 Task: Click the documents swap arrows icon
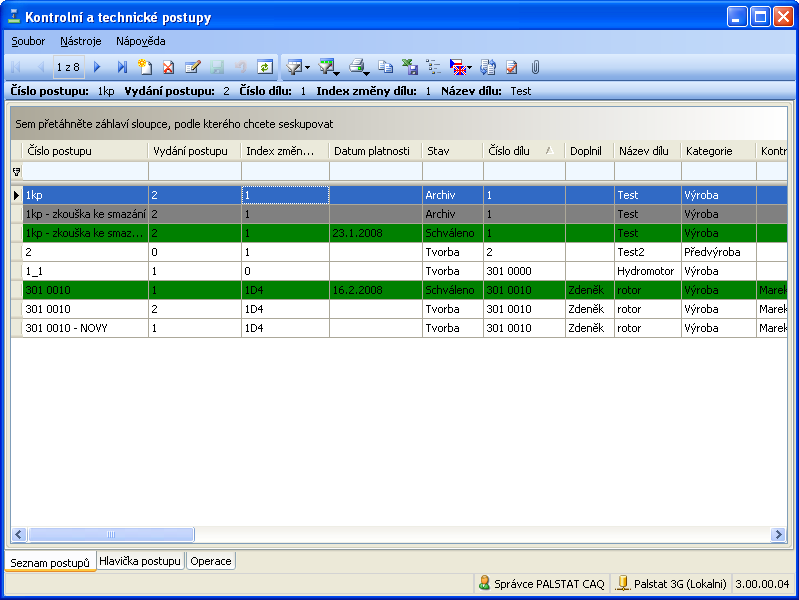488,67
